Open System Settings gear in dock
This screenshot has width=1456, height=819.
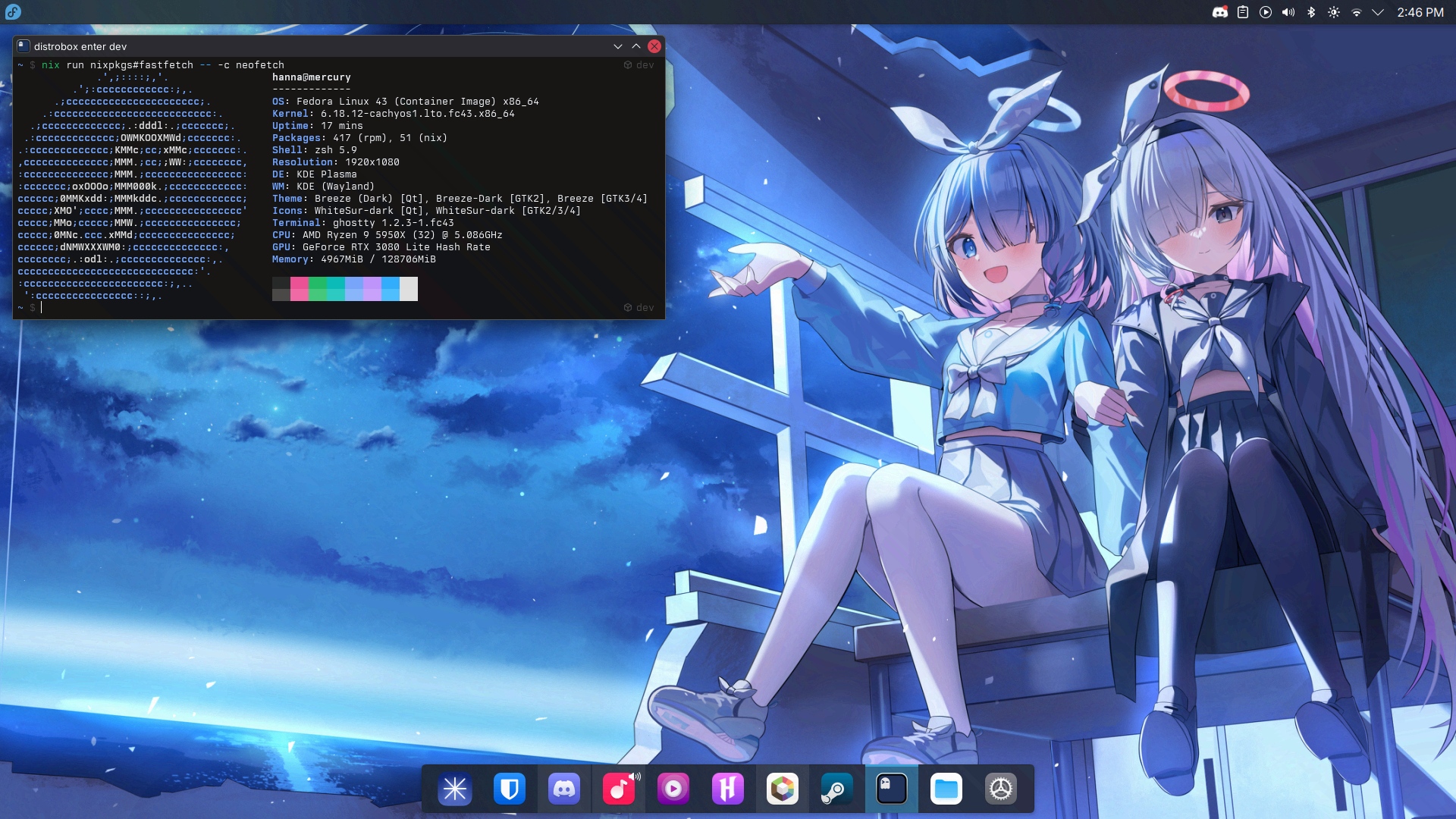click(1001, 789)
